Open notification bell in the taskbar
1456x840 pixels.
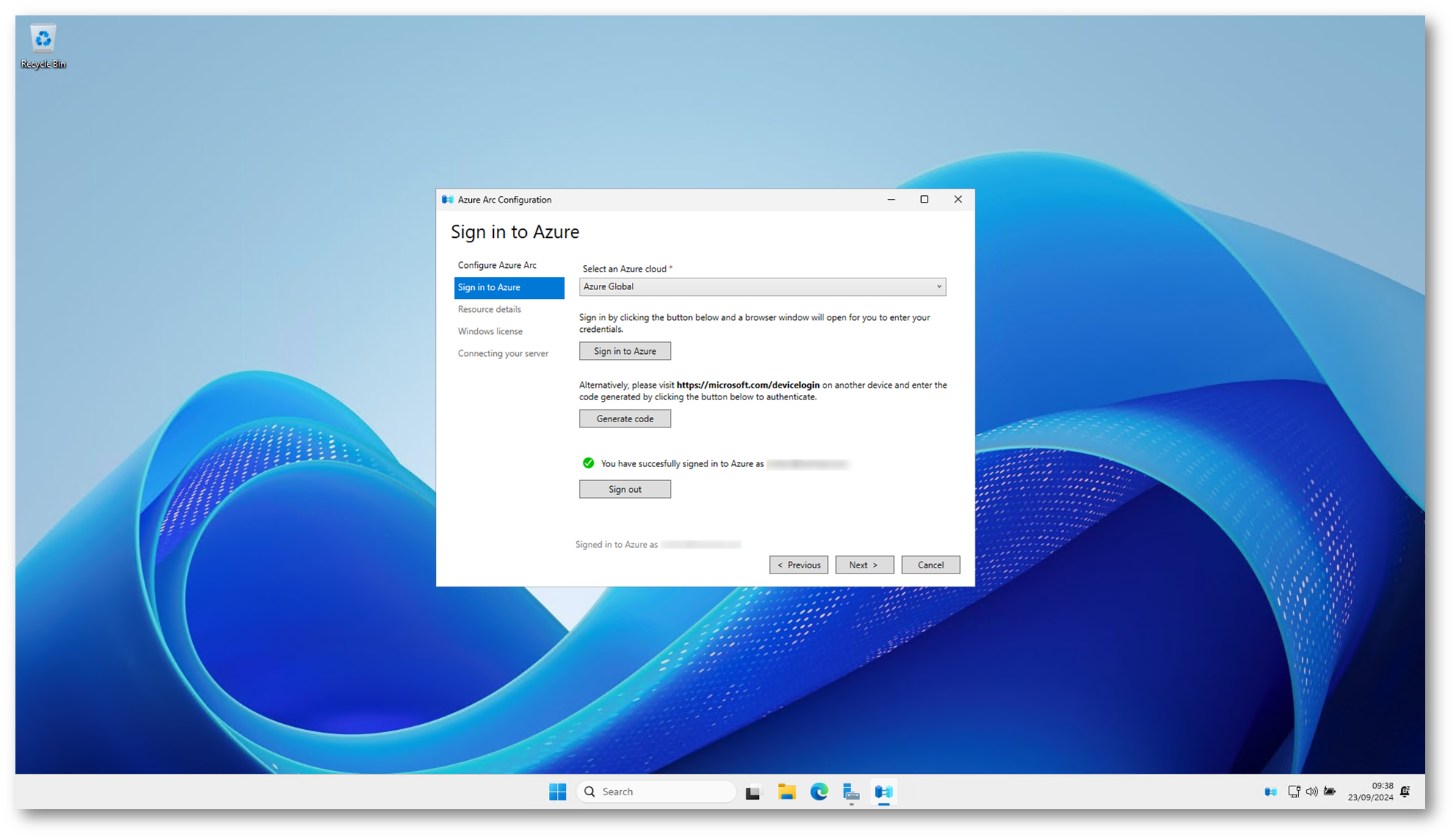1405,792
